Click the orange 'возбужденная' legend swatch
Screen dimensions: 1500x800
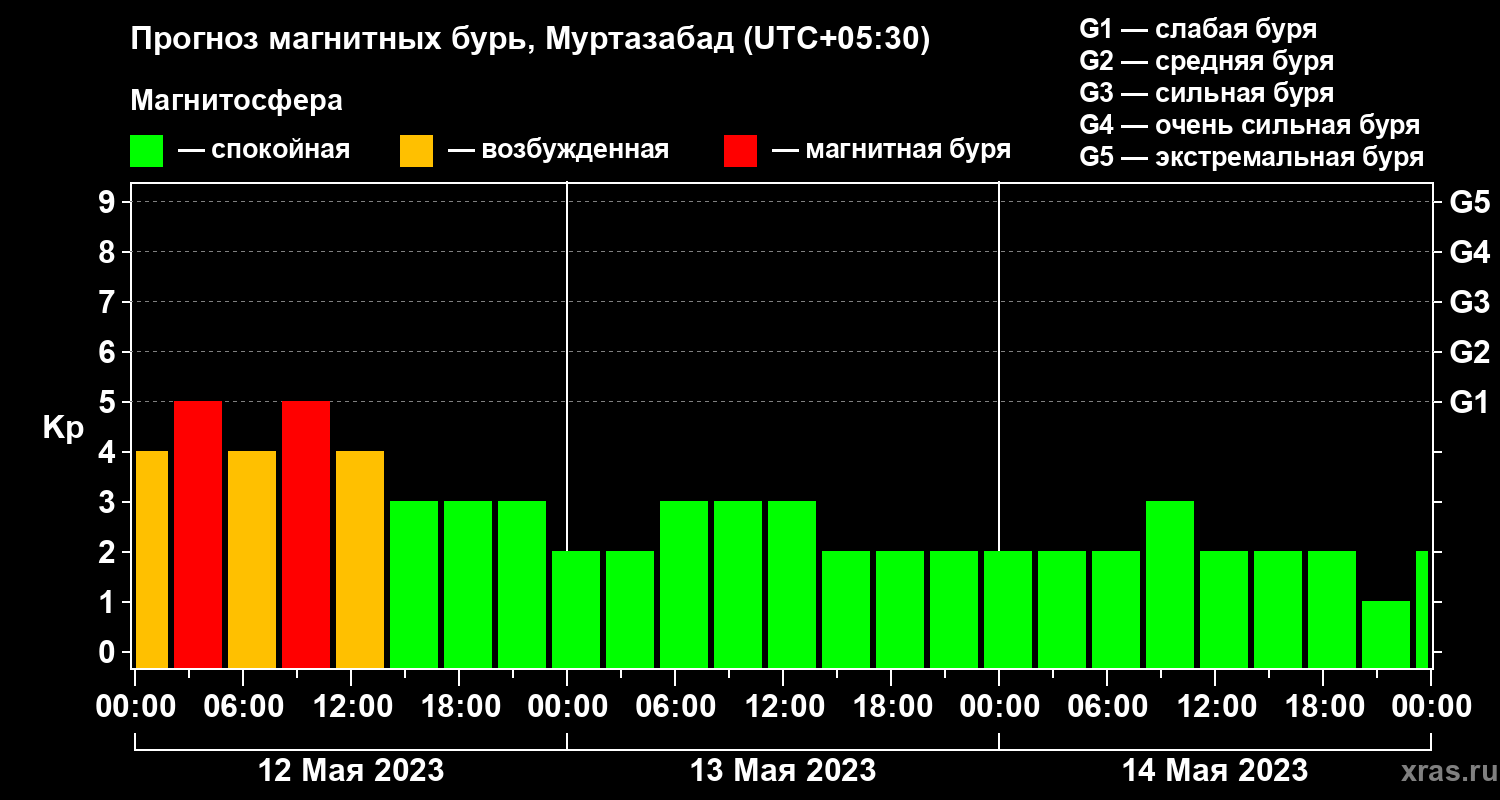click(416, 151)
